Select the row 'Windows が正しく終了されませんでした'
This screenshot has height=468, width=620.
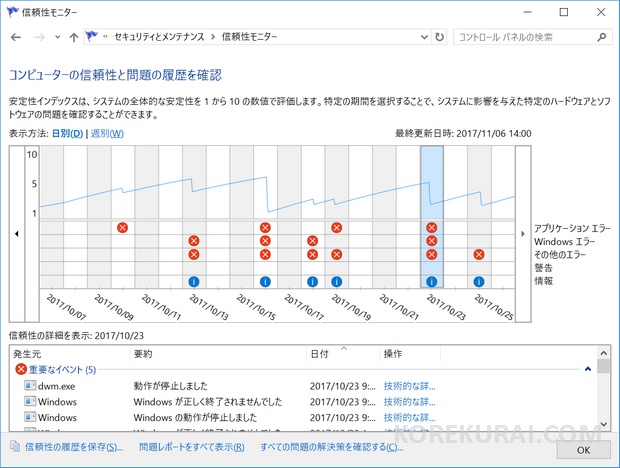click(304, 402)
